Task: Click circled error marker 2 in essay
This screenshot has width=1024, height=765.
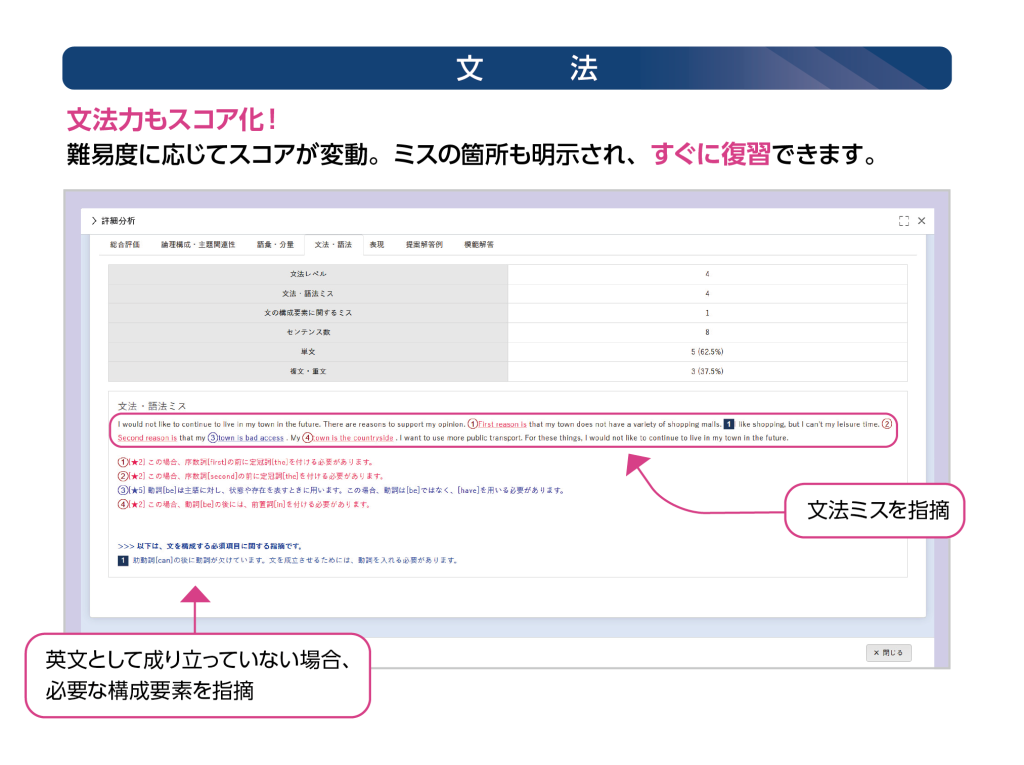Action: tap(886, 424)
